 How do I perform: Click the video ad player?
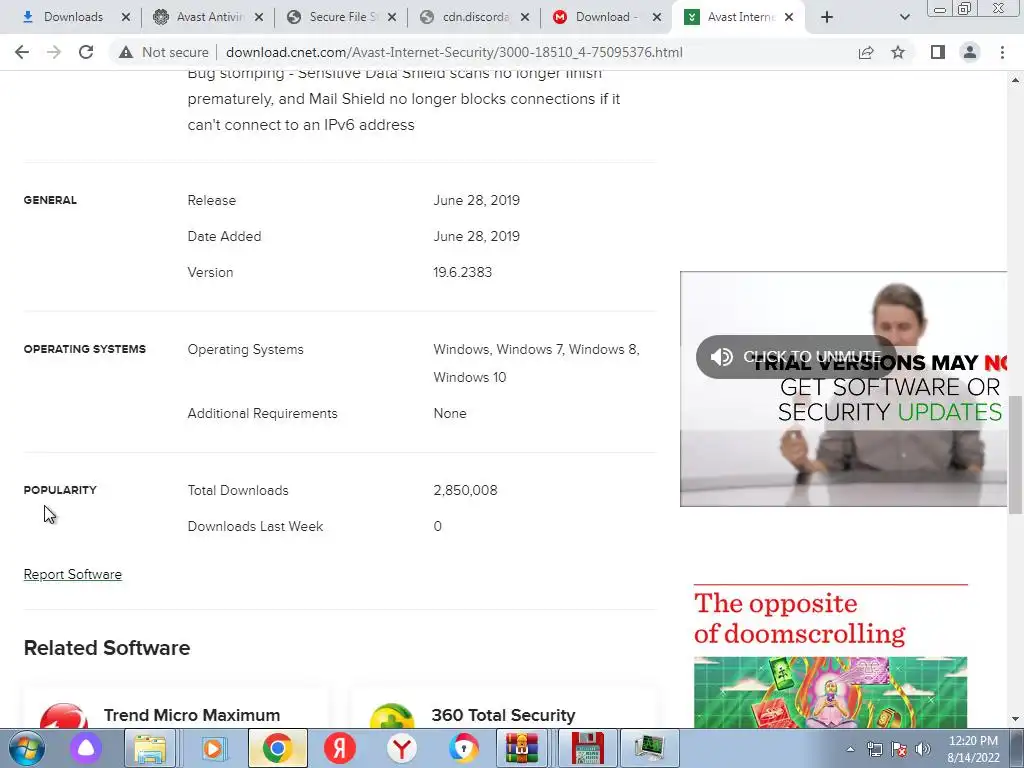(843, 389)
